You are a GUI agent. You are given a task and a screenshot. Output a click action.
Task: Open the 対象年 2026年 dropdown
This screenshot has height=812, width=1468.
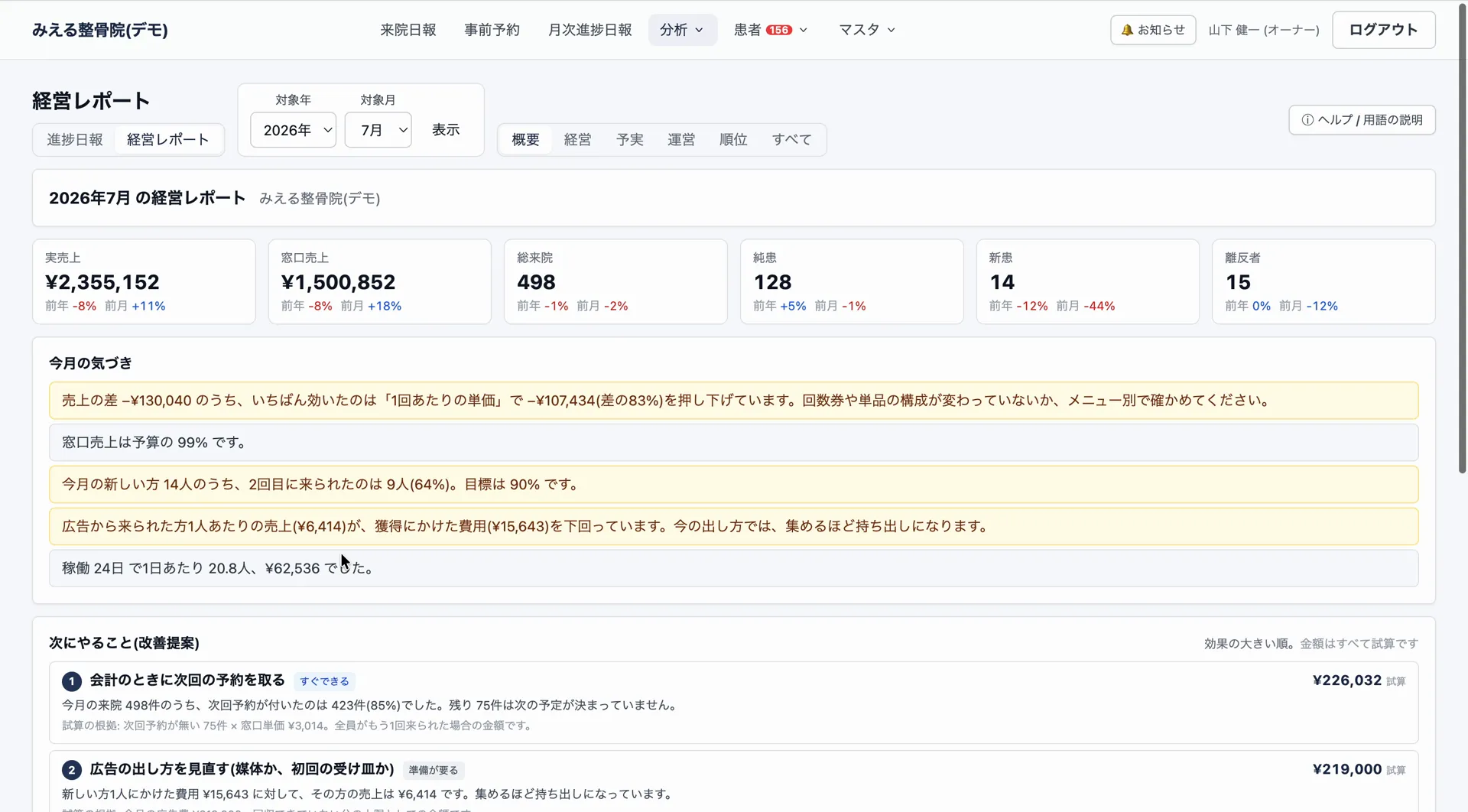coord(294,130)
